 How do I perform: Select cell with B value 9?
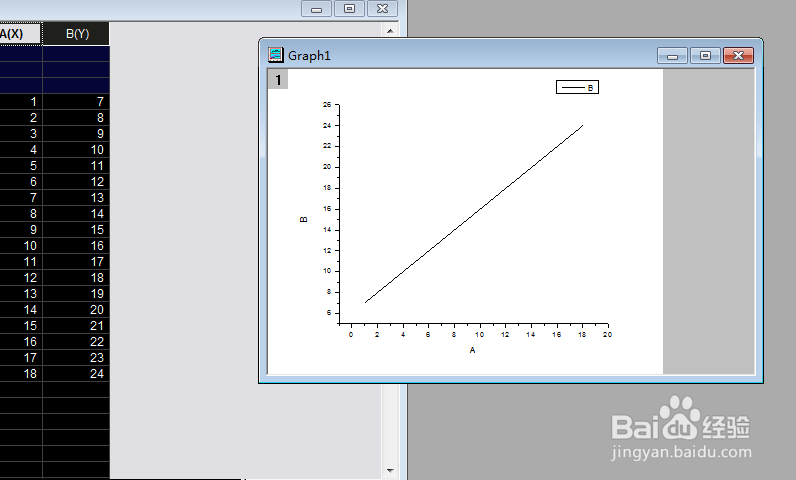click(76, 133)
